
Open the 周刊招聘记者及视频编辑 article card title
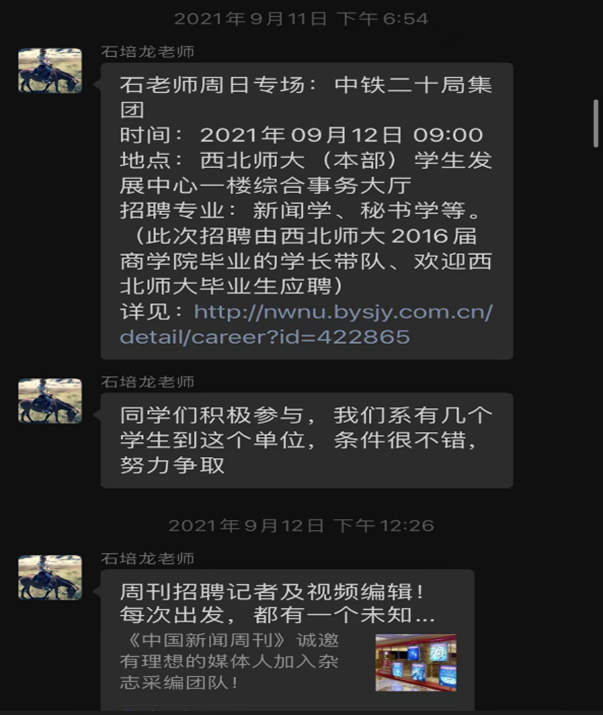coord(272,592)
